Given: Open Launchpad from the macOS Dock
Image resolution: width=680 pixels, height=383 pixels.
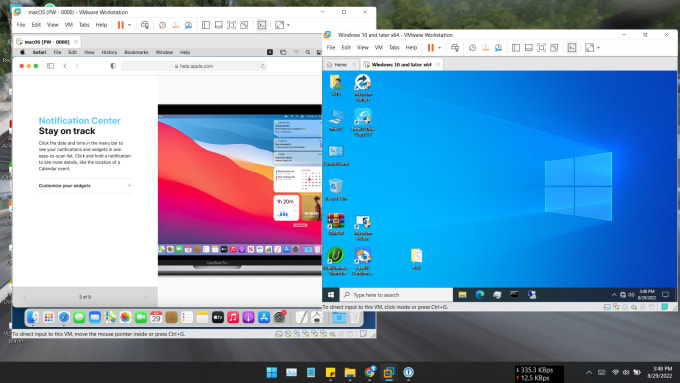Looking at the screenshot, I should tap(48, 318).
